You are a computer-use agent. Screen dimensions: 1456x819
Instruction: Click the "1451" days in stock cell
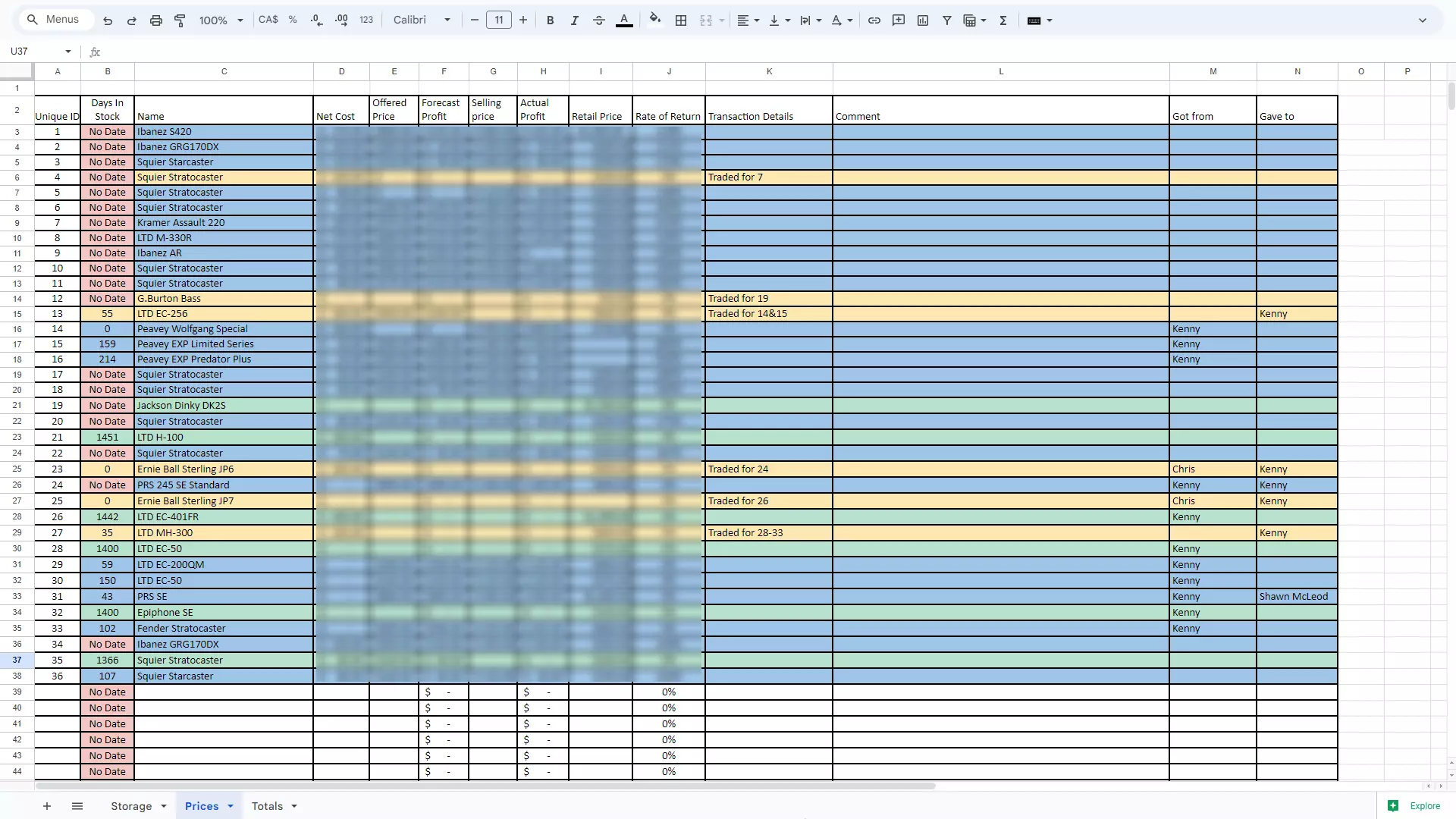[x=107, y=438]
